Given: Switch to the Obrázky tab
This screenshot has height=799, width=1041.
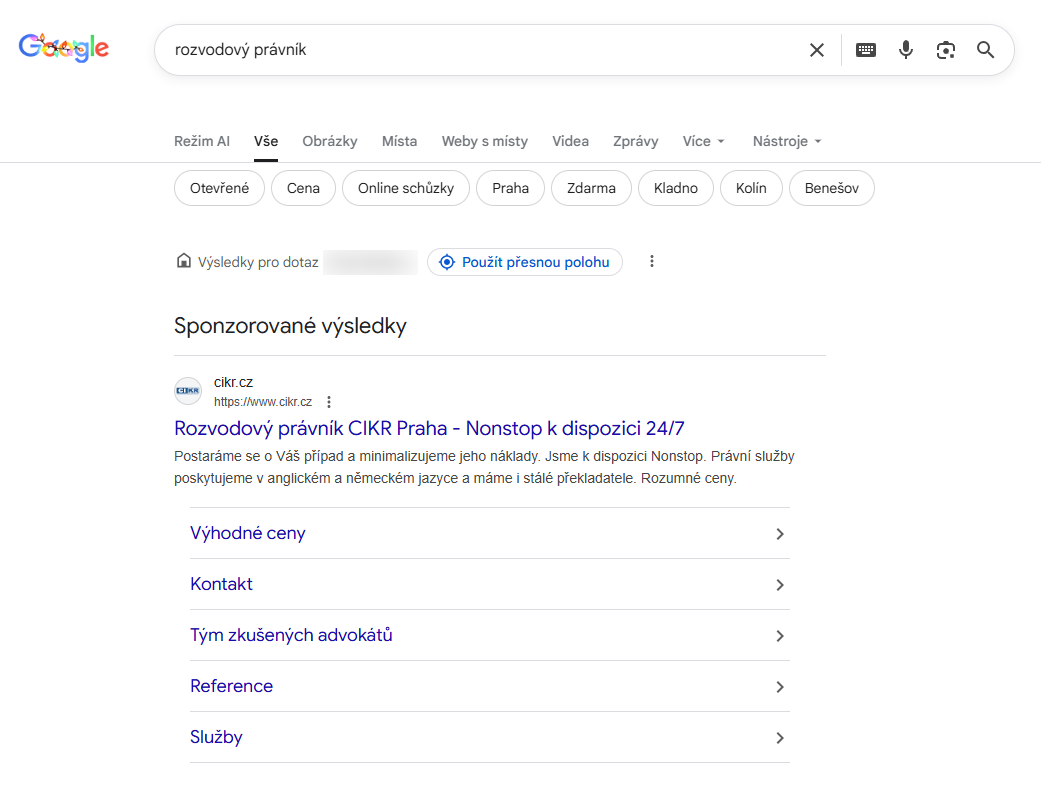Looking at the screenshot, I should [x=329, y=141].
